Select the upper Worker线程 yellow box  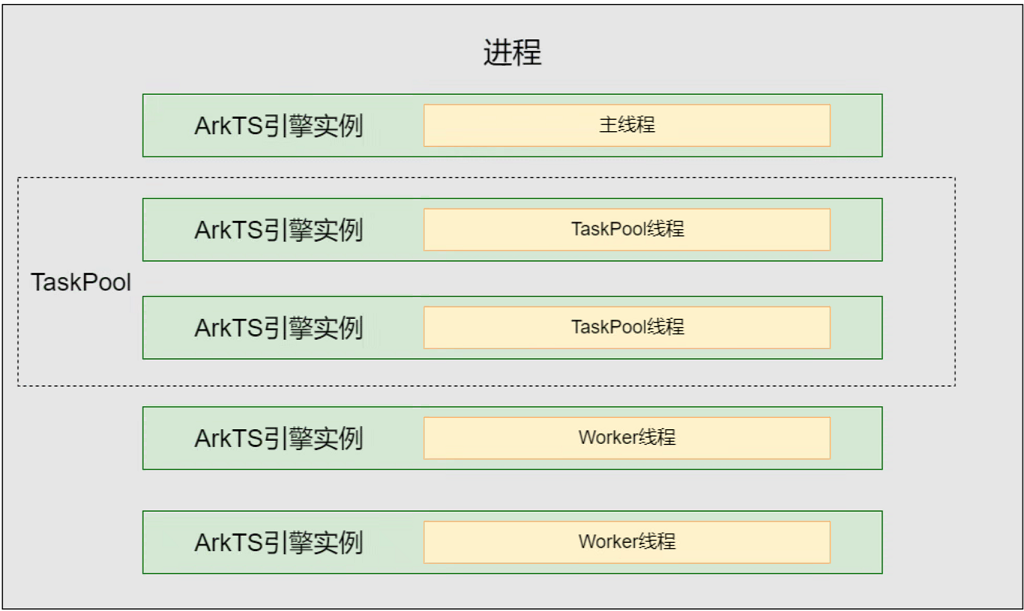627,438
